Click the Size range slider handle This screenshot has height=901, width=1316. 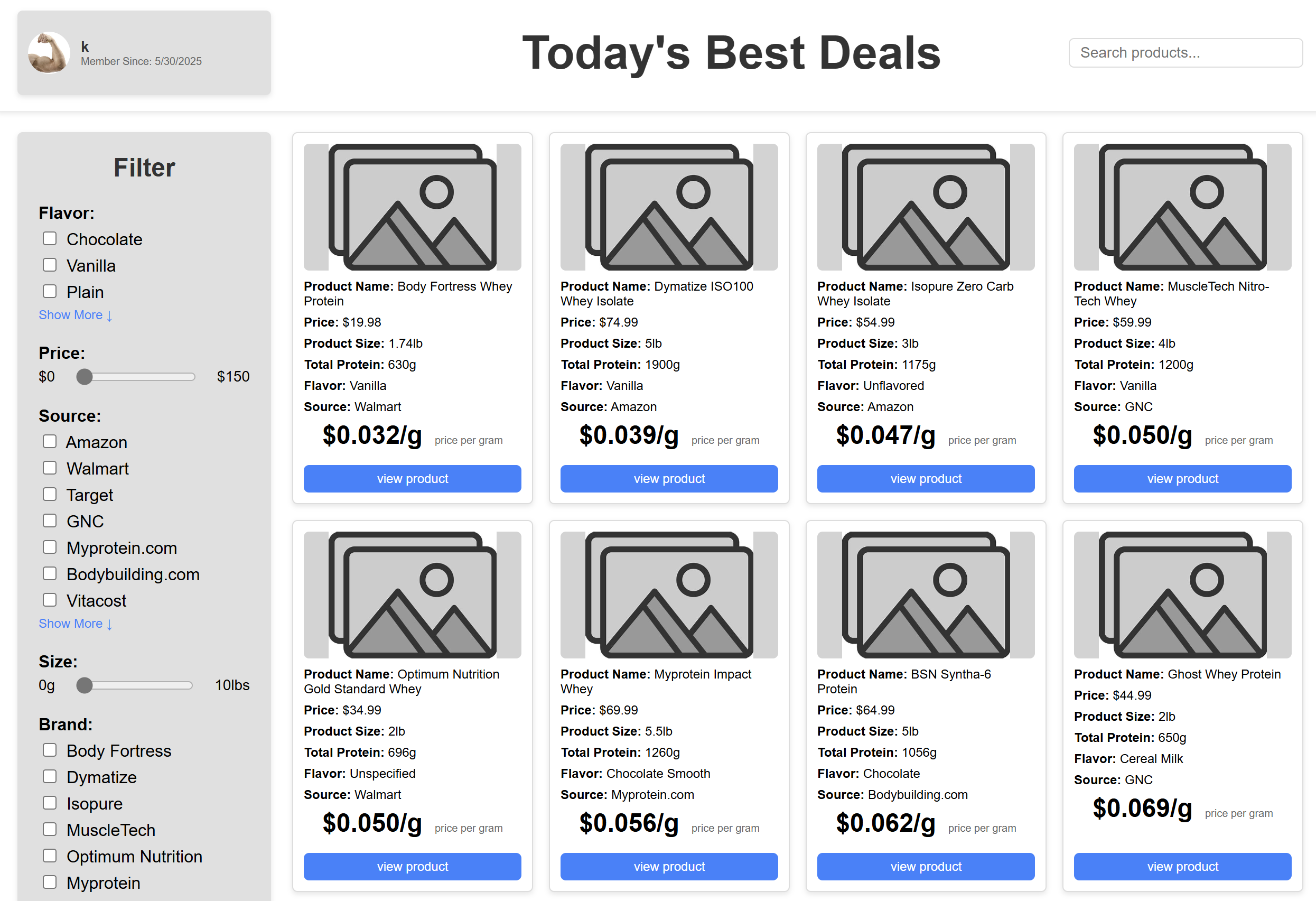click(x=85, y=685)
